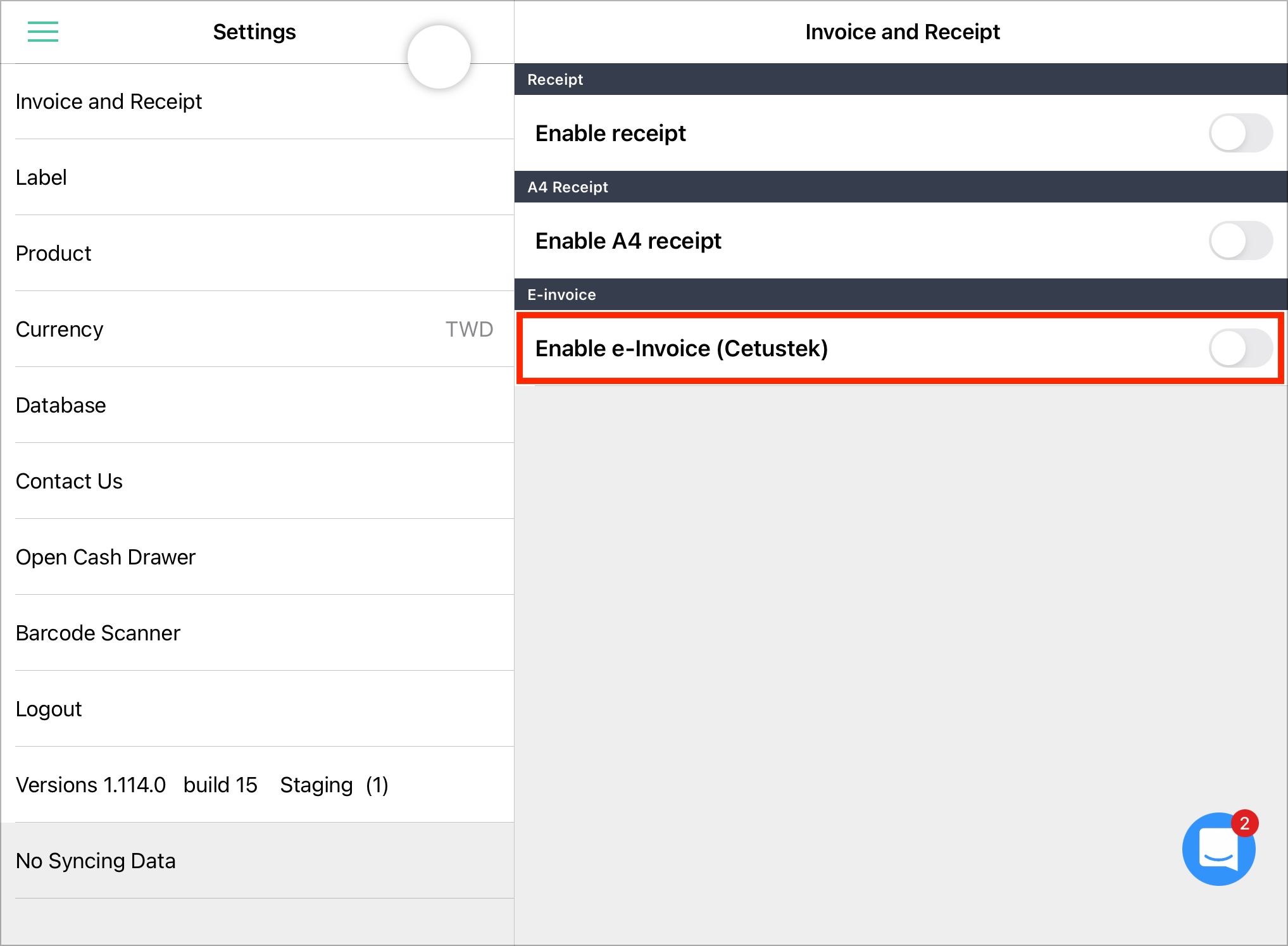Click the TWD currency value

[x=469, y=329]
